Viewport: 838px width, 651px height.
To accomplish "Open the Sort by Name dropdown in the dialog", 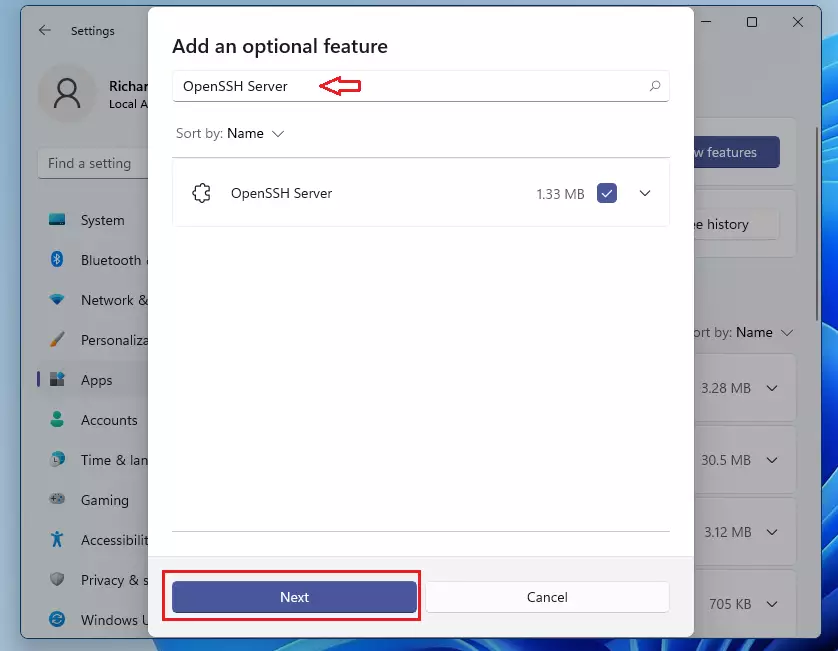I will coord(230,133).
